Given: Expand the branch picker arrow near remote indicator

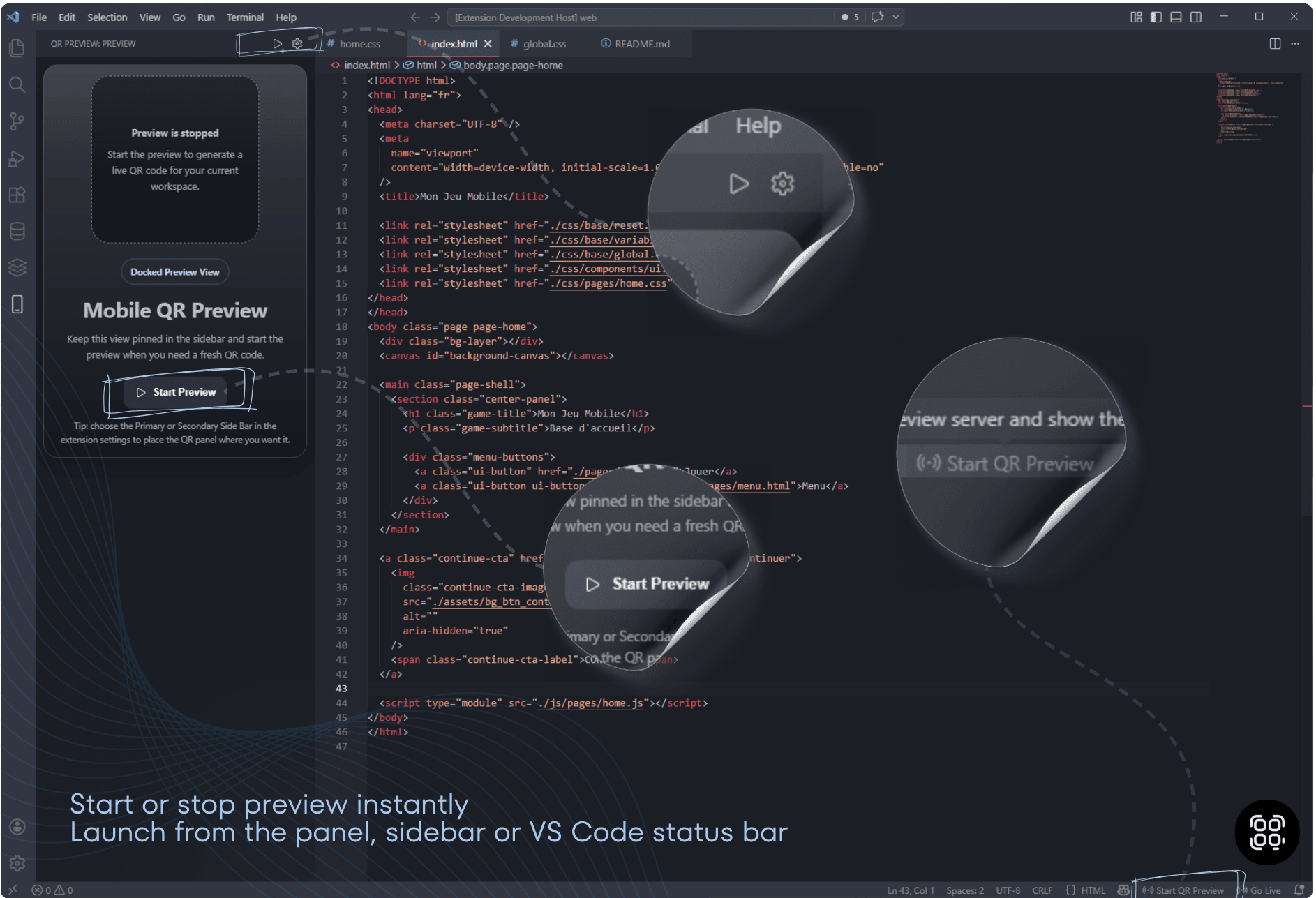Looking at the screenshot, I should tap(897, 17).
